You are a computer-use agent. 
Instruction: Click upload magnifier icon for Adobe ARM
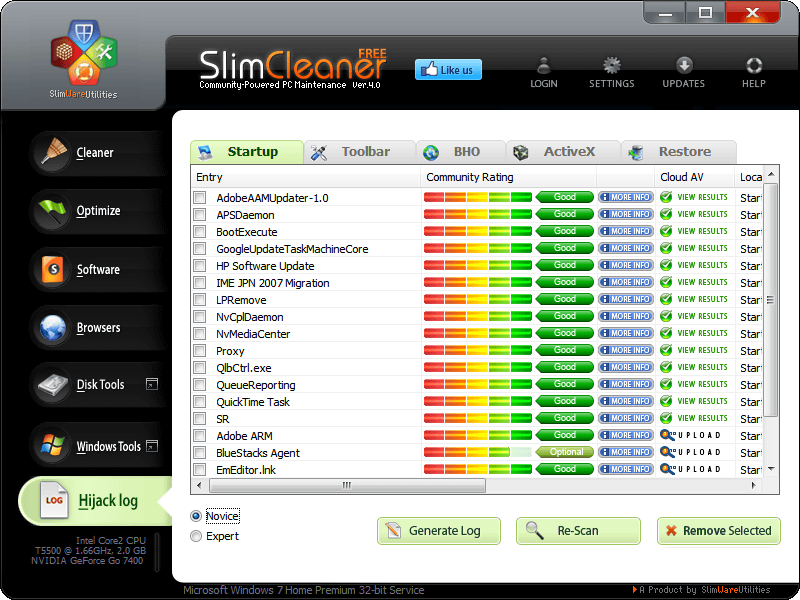pyautogui.click(x=667, y=435)
